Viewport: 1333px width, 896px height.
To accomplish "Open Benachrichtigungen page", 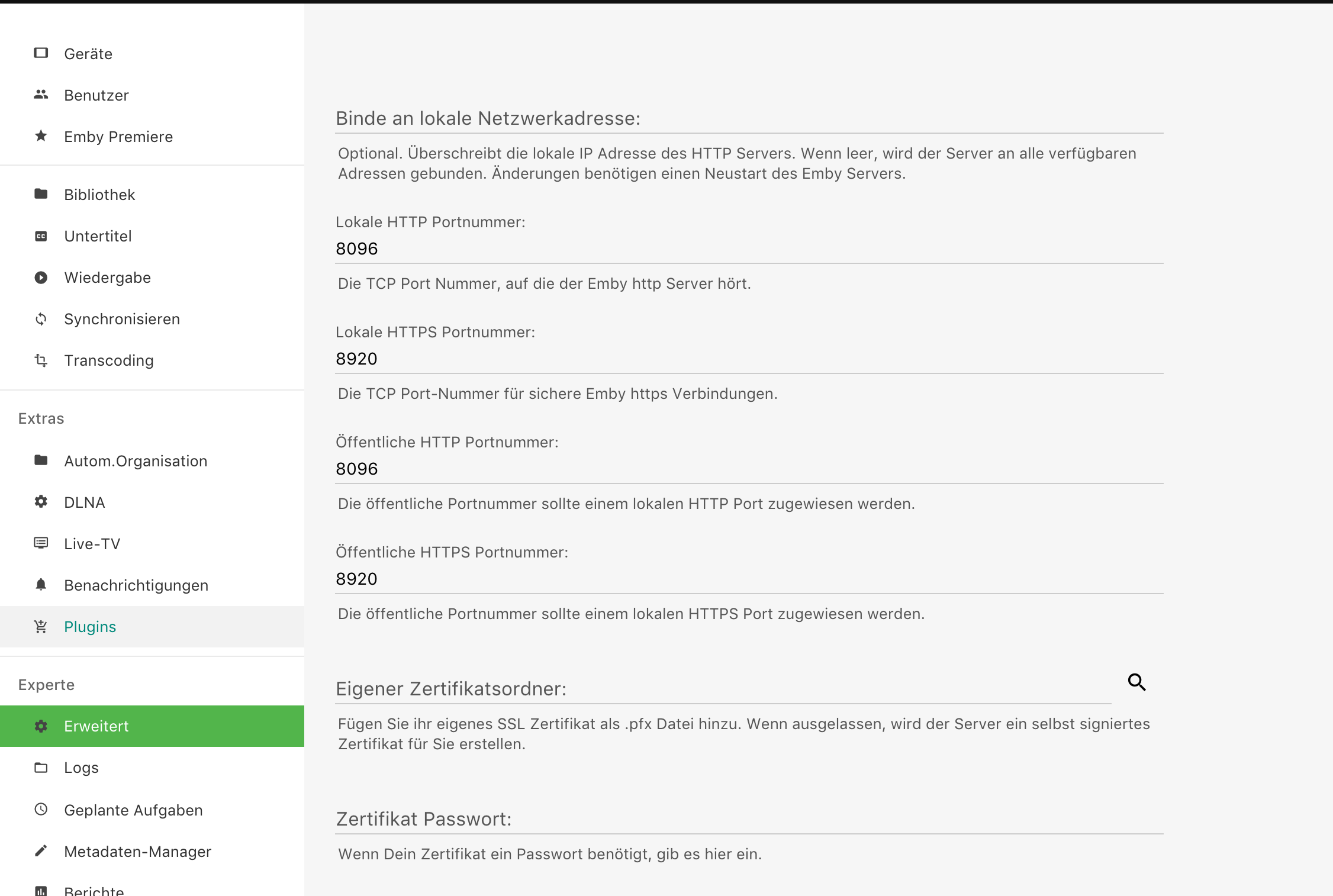I will coord(152,585).
